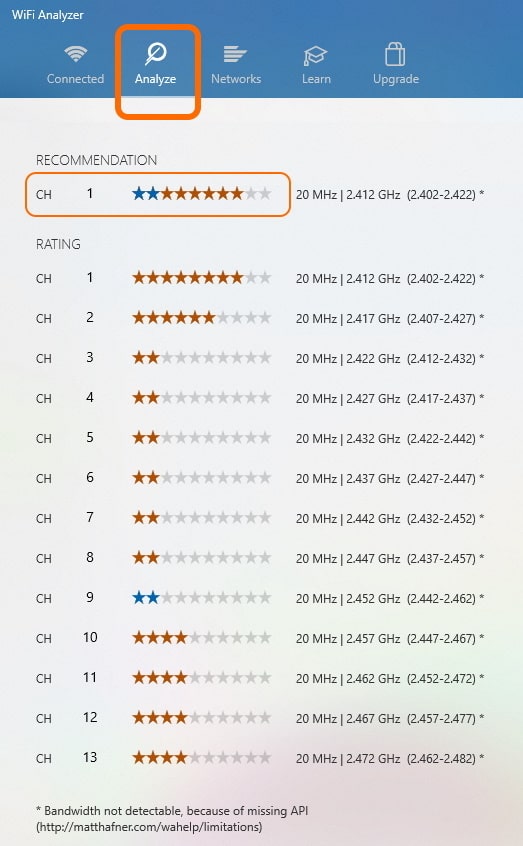
Task: Open the Connected WiFi icon tab
Action: pyautogui.click(x=76, y=54)
